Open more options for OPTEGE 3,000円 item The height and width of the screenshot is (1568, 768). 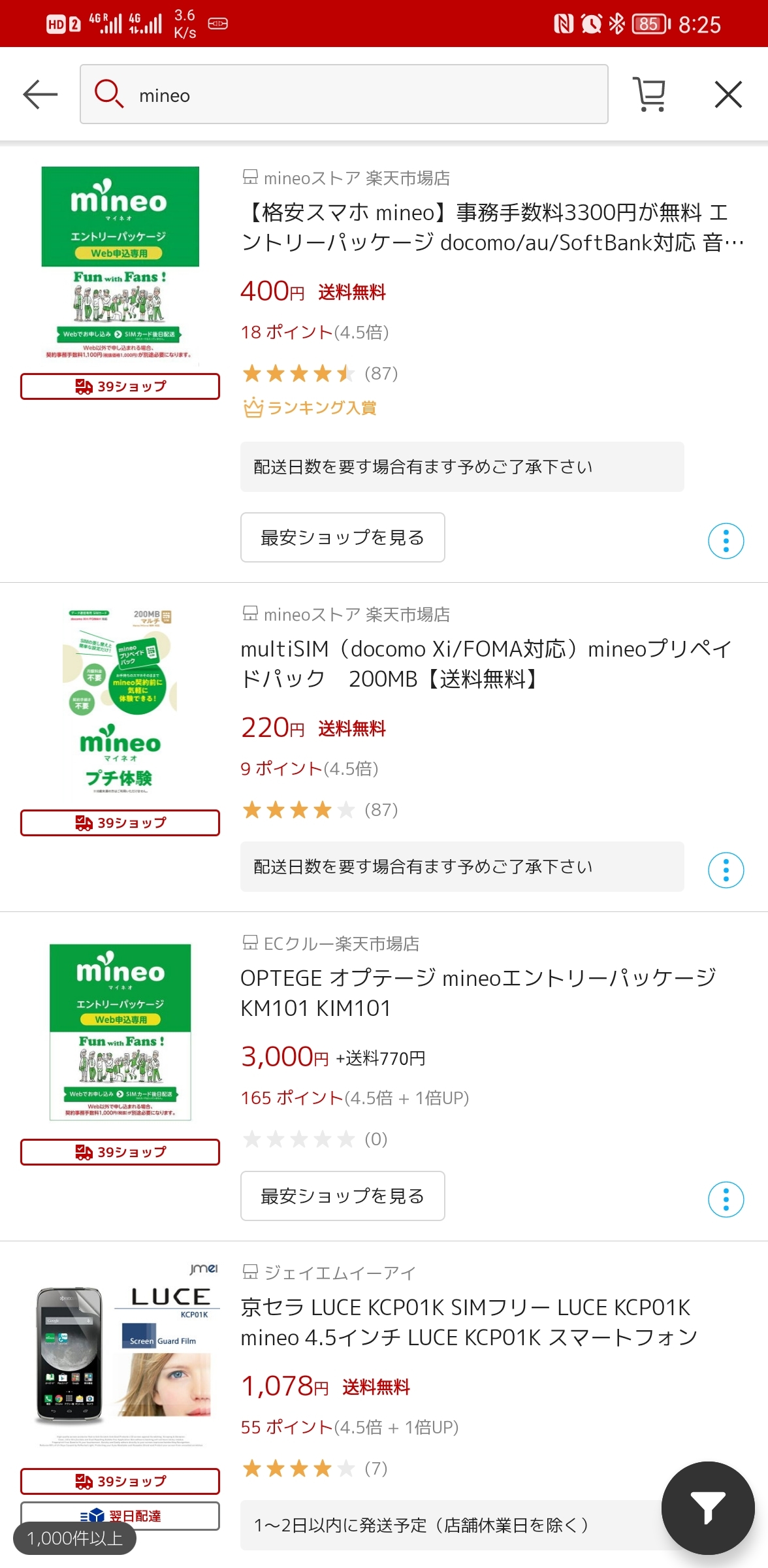click(726, 1200)
